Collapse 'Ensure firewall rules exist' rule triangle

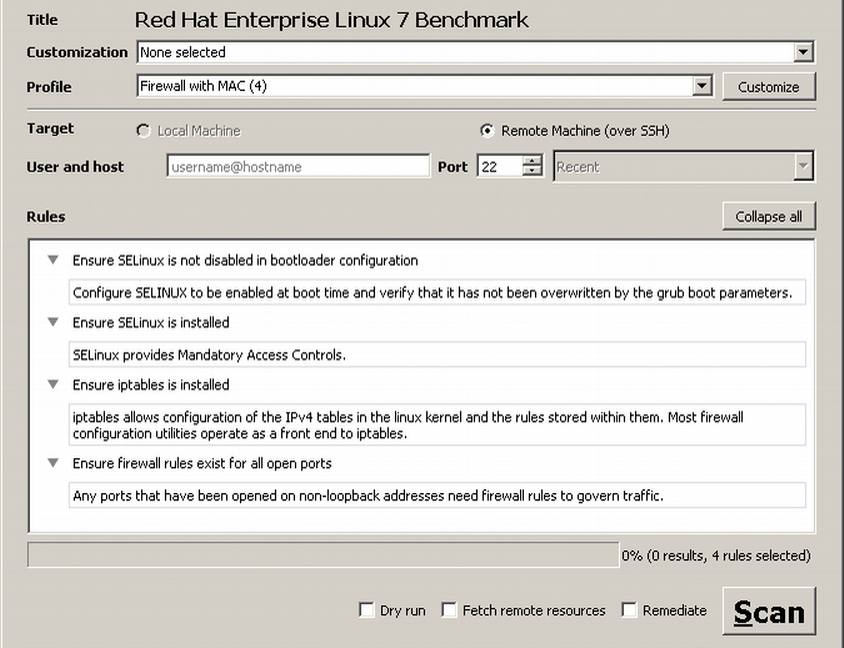tap(53, 463)
